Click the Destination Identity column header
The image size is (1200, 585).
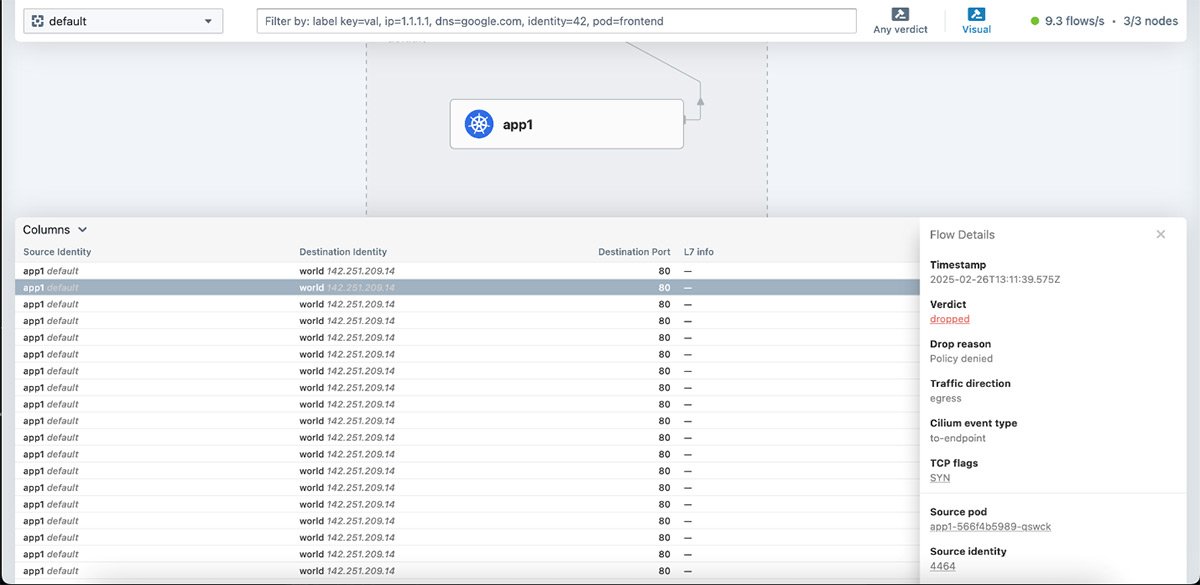342,252
